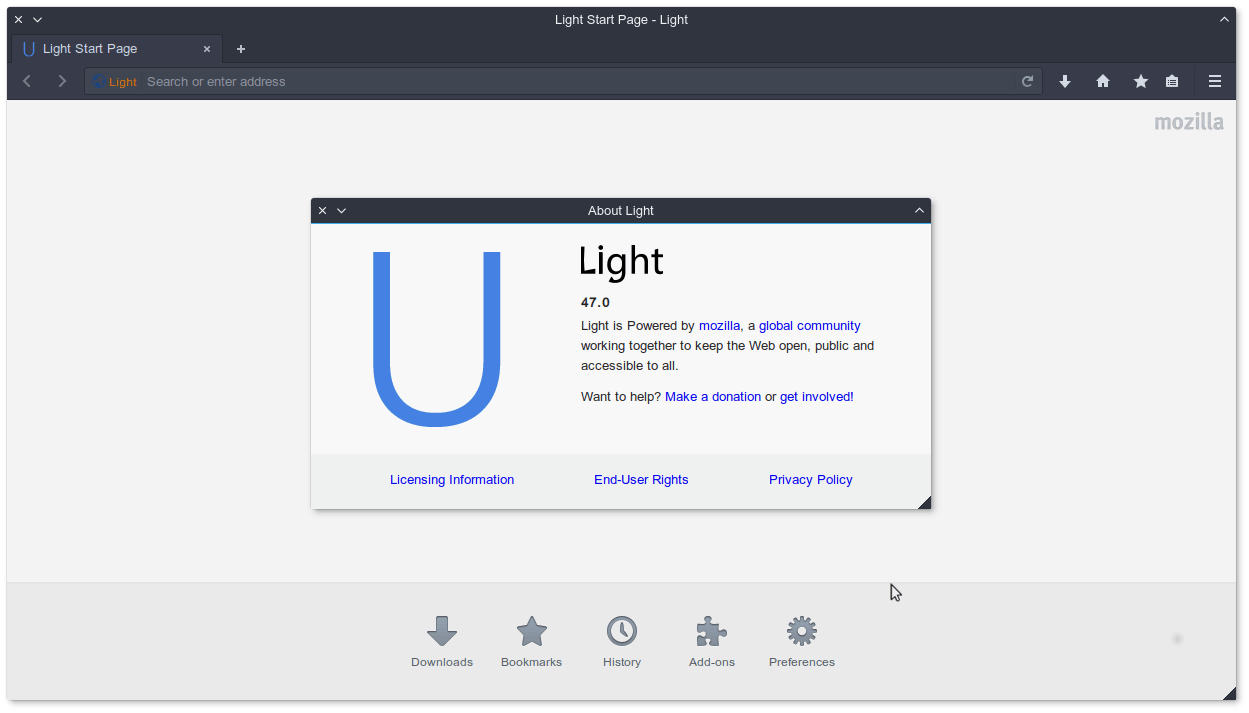Click the toolbar downloads arrow icon
The image size is (1249, 713).
(1065, 82)
